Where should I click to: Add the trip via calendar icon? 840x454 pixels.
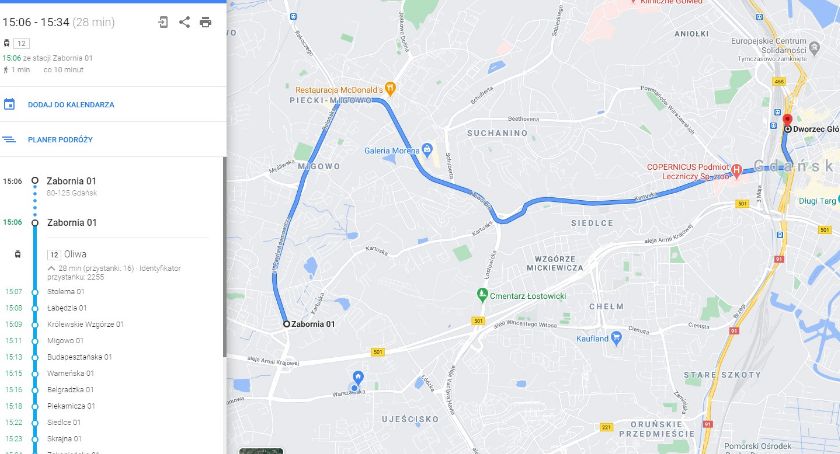click(9, 104)
